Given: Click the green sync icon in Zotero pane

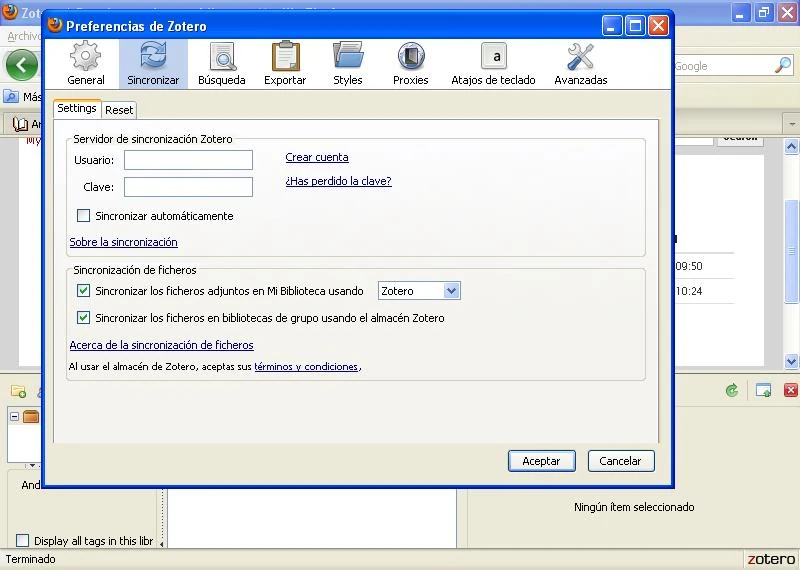Looking at the screenshot, I should coord(732,390).
